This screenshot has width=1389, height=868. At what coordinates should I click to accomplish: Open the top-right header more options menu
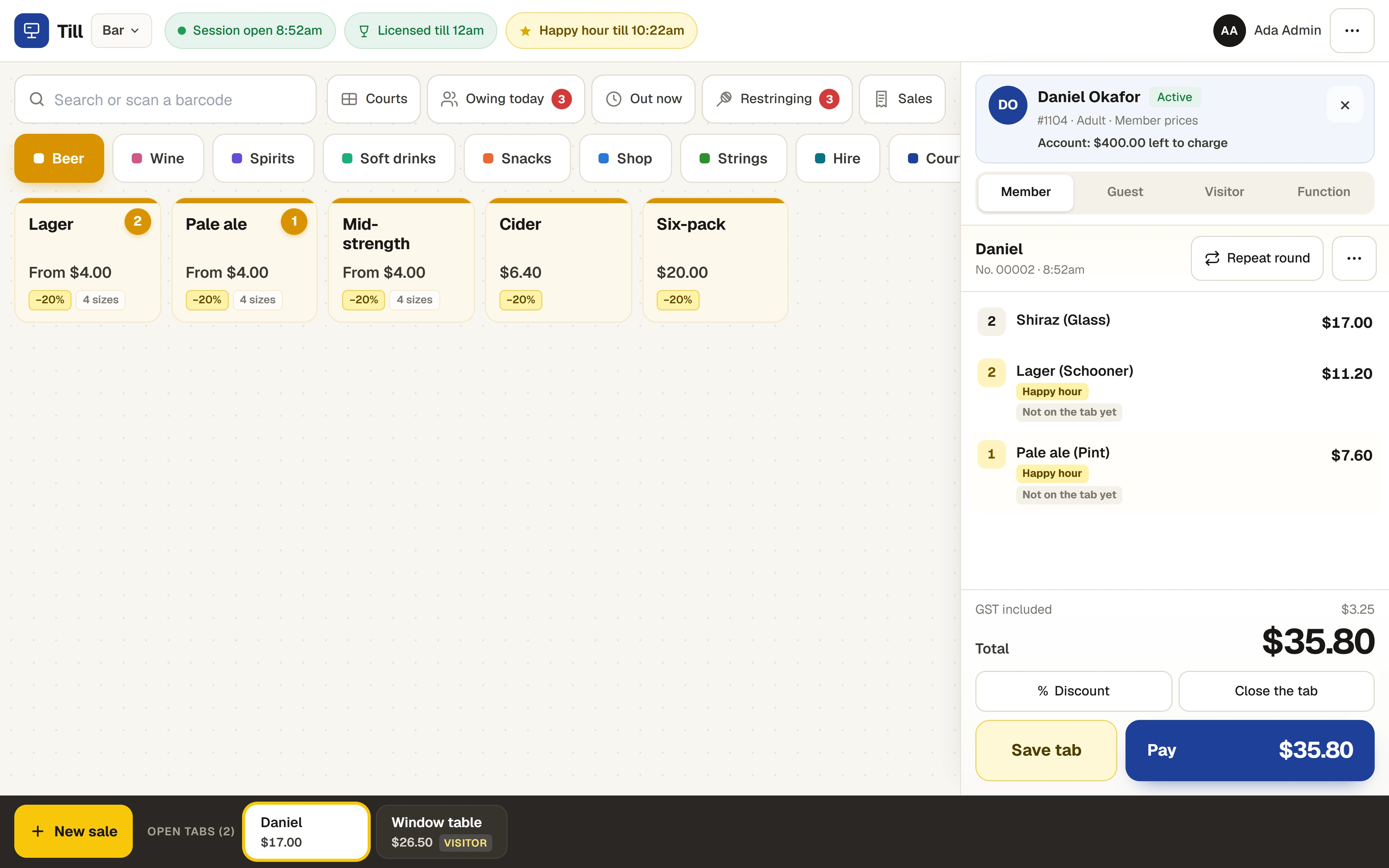click(x=1352, y=30)
